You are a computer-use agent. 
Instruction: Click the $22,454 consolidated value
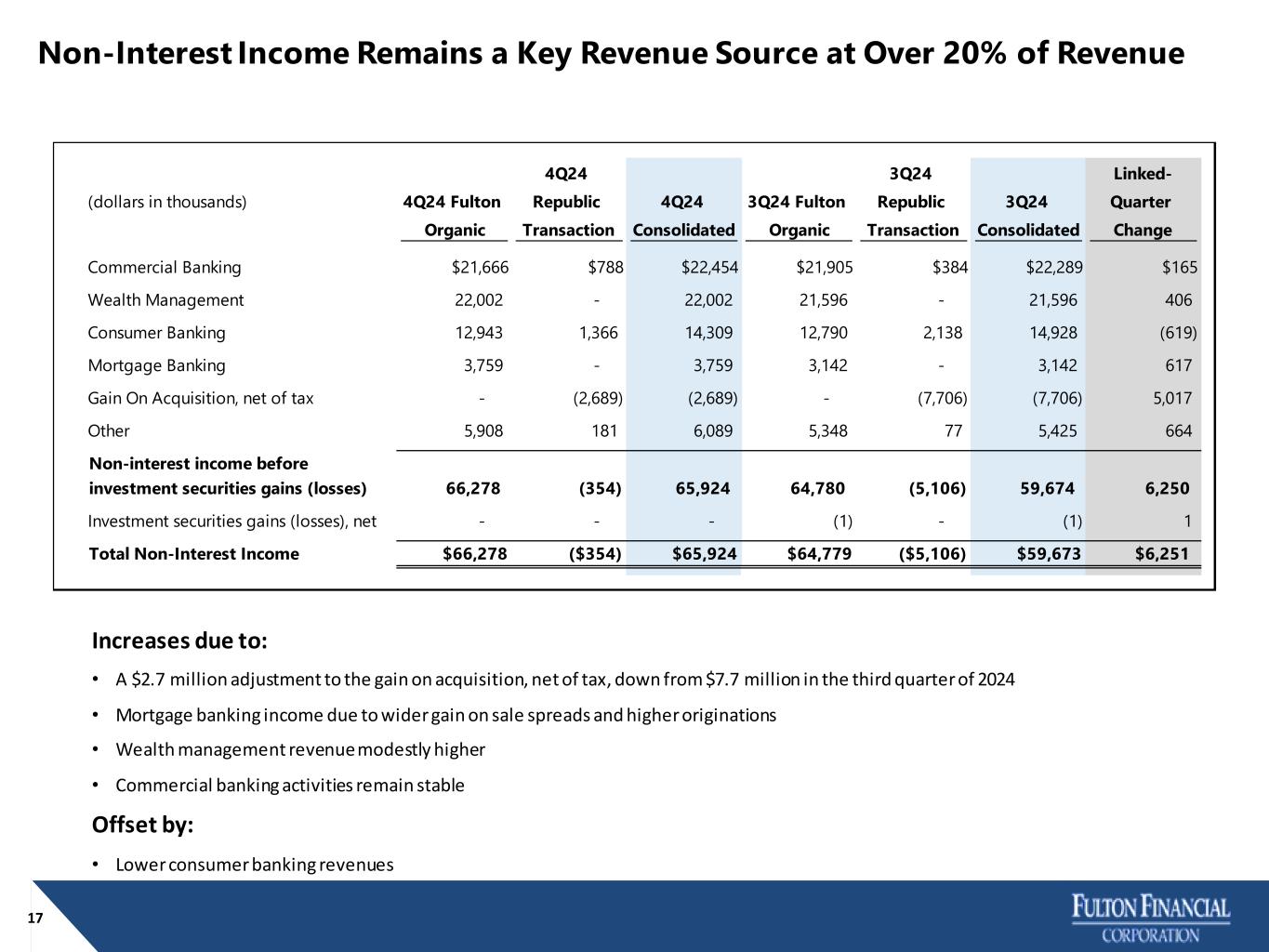[709, 268]
